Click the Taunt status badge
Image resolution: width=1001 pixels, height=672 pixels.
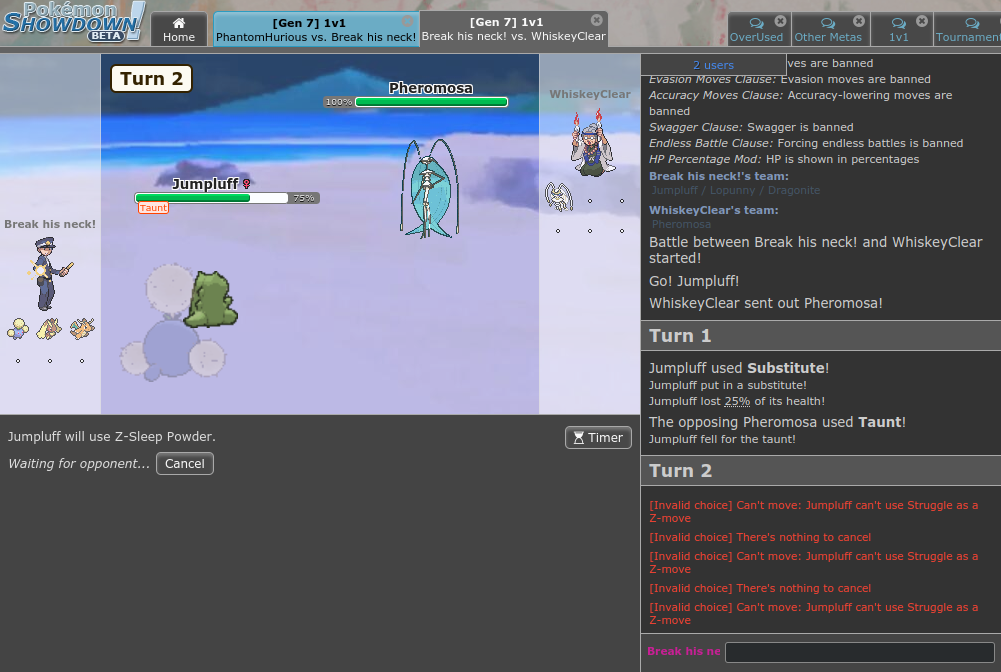153,208
